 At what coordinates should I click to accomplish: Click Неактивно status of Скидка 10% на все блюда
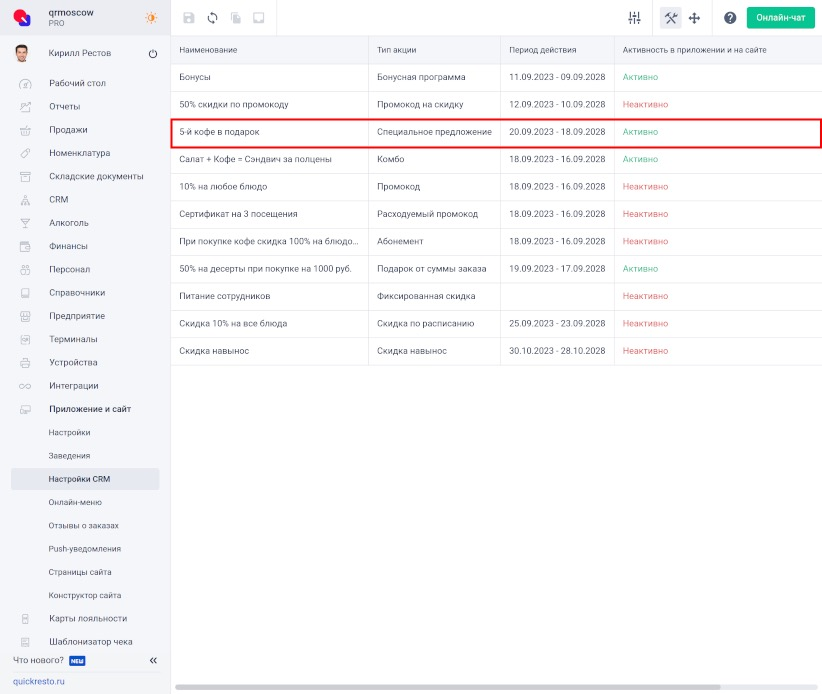point(645,323)
